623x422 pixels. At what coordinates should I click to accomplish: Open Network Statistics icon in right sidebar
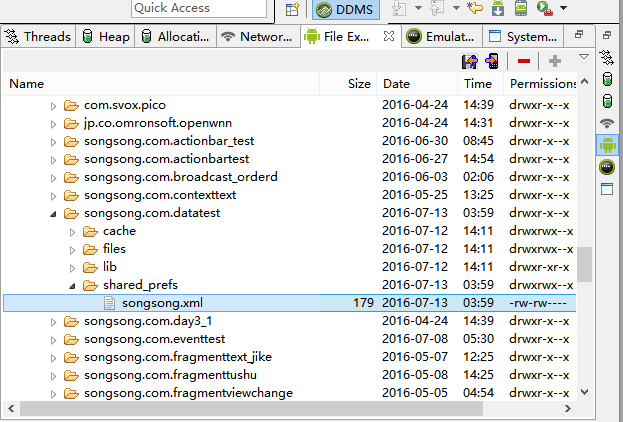click(607, 123)
